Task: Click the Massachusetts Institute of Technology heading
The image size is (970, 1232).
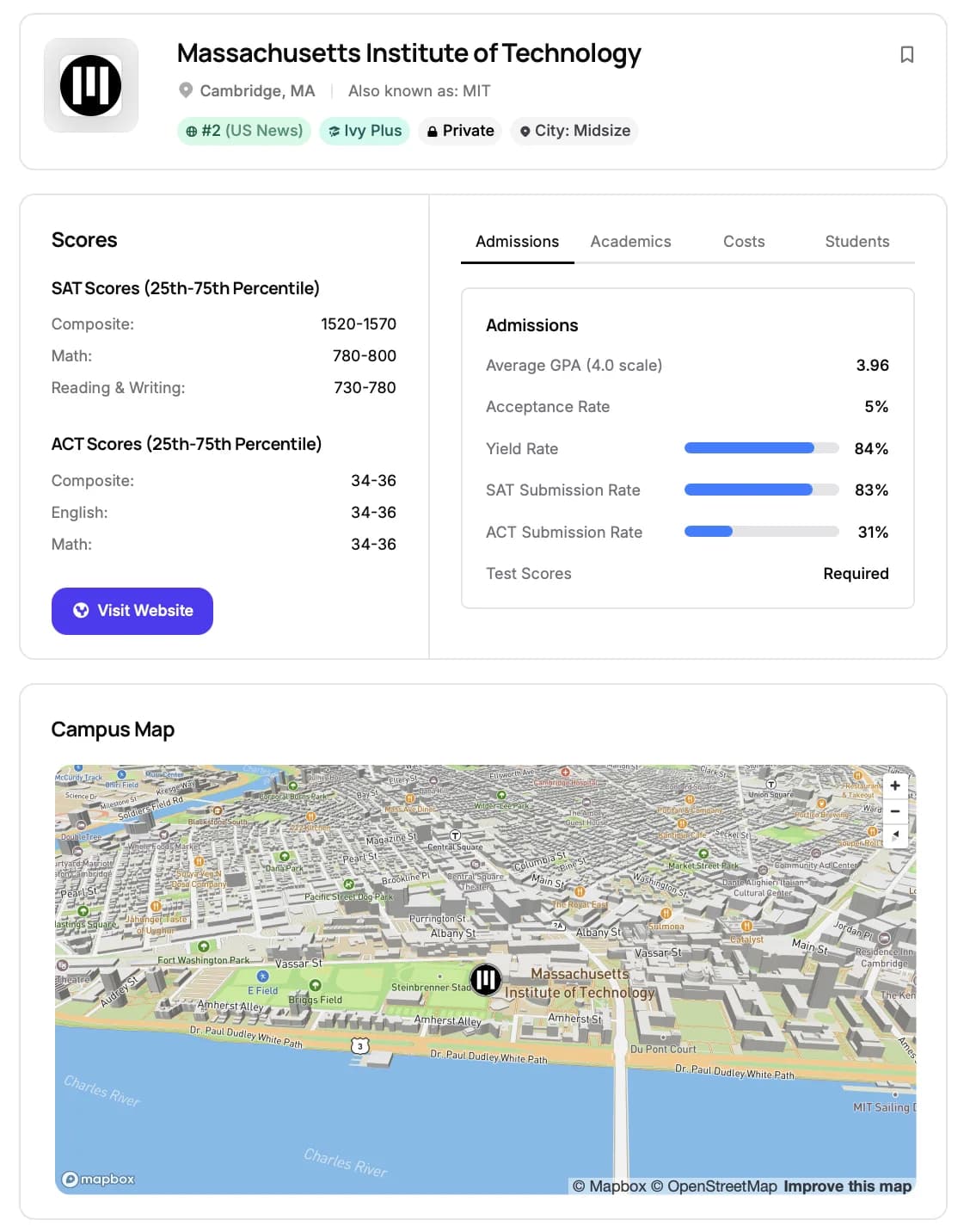Action: coord(408,53)
